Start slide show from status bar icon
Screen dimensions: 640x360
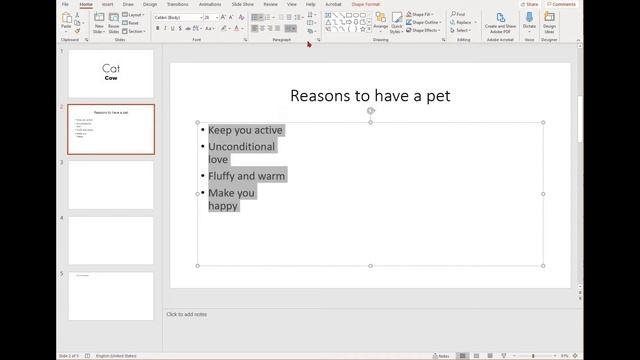click(504, 356)
